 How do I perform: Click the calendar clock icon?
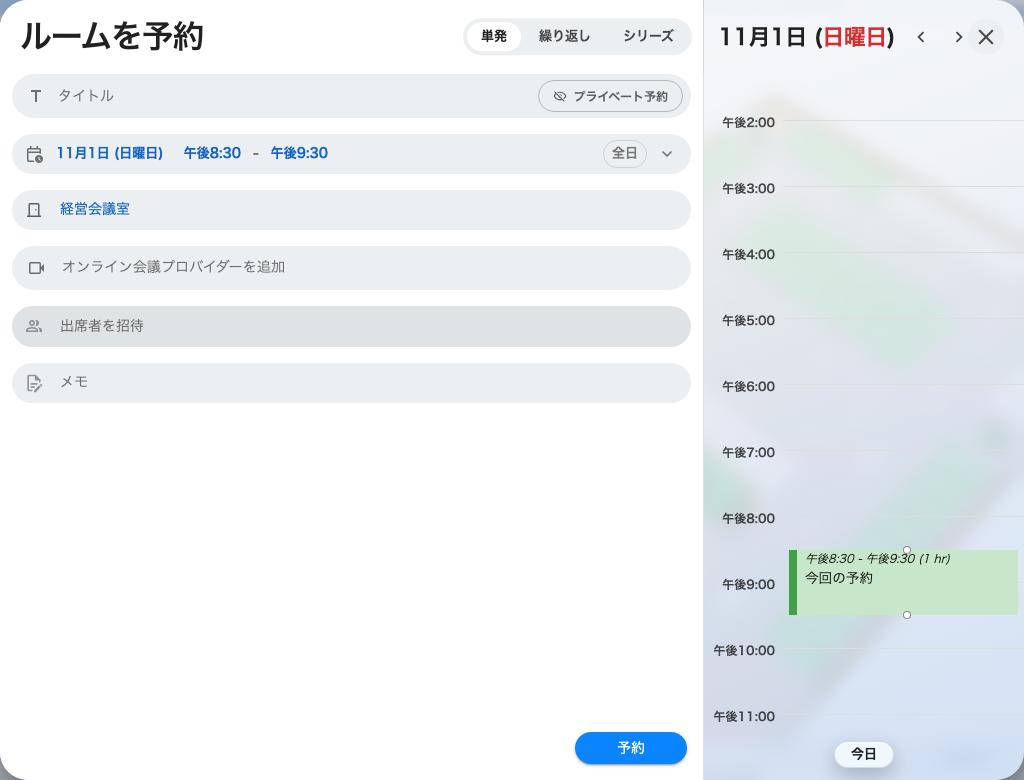(35, 154)
